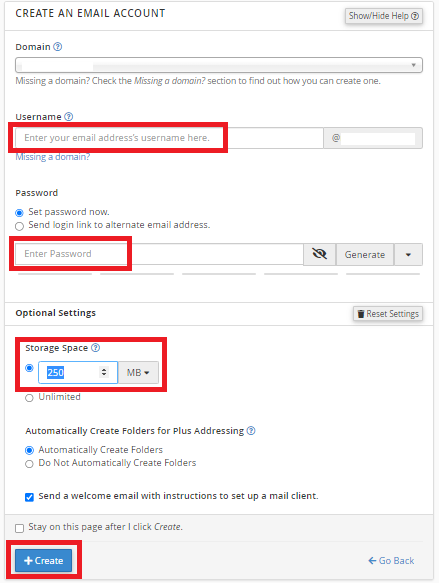Click the Create button

[43, 560]
